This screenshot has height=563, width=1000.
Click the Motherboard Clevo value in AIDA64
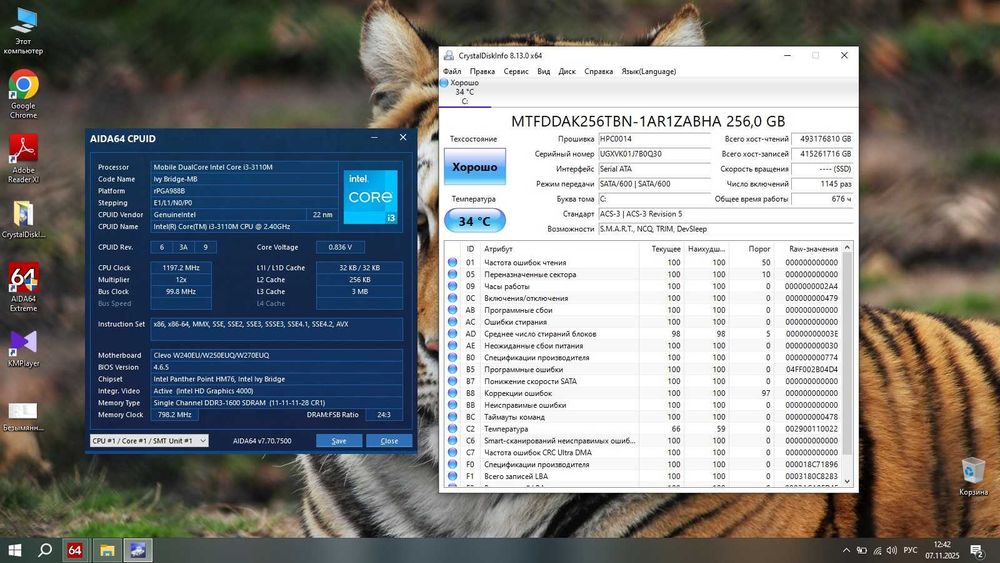276,355
